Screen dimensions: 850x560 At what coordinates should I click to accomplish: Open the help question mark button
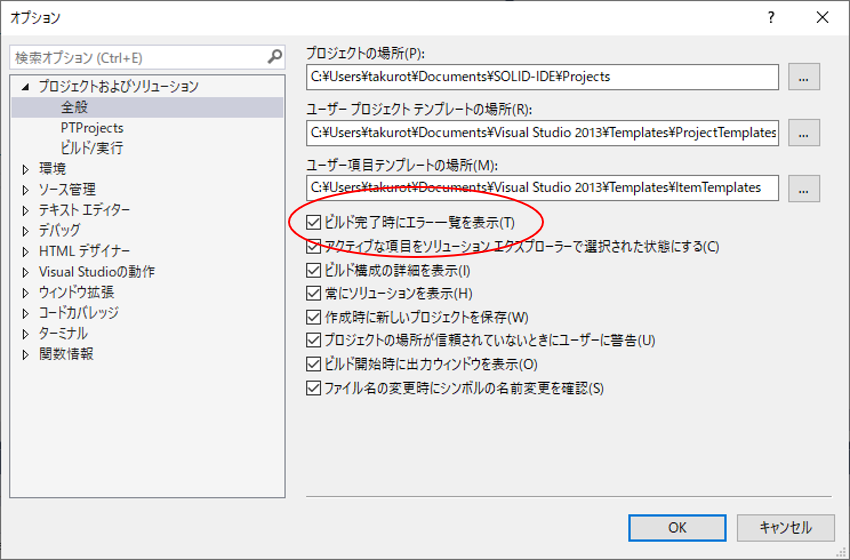coord(771,18)
